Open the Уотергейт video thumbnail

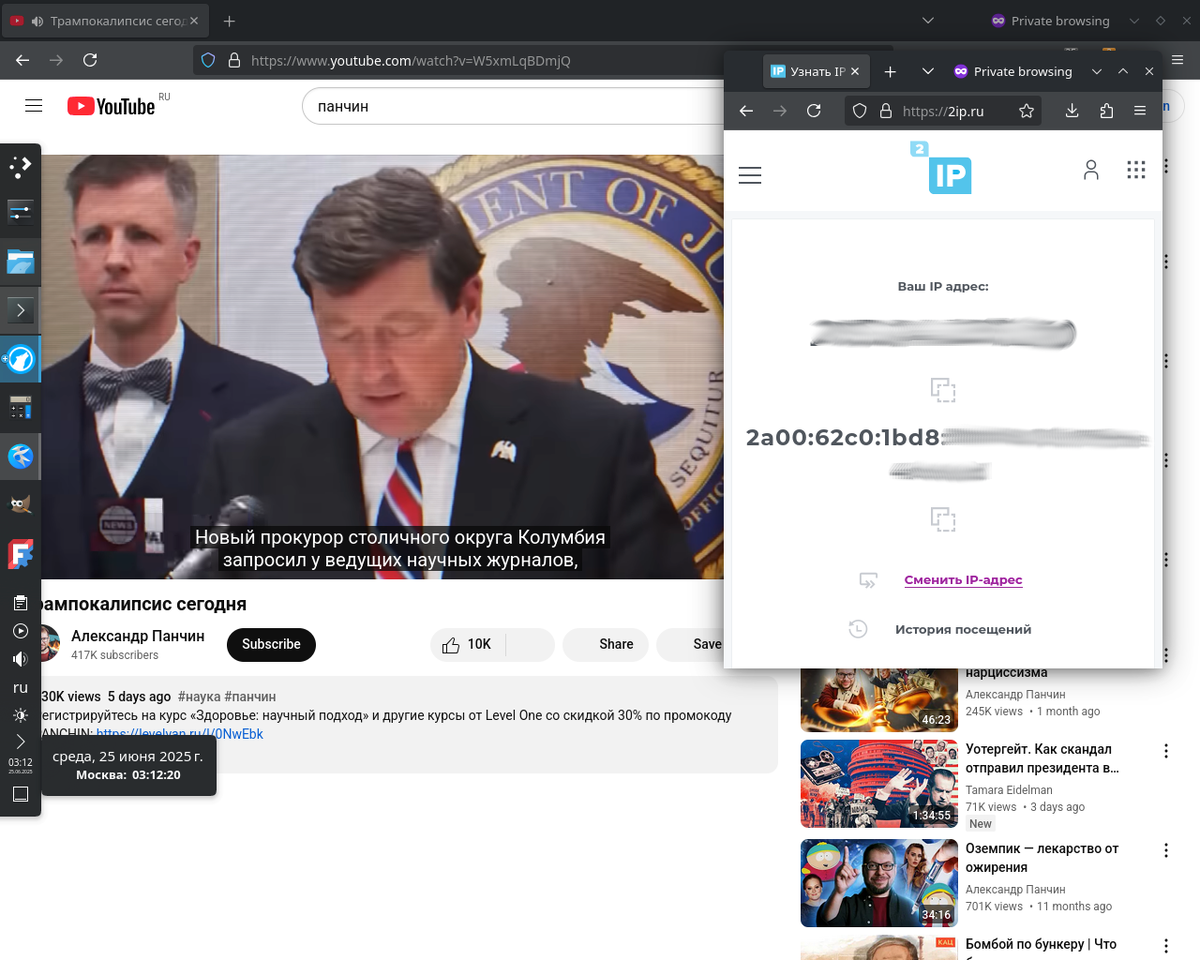[878, 783]
